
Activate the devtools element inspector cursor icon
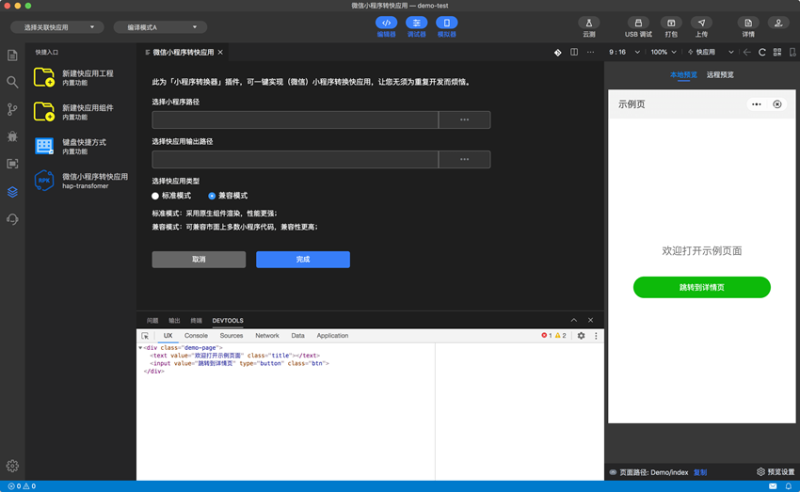145,336
